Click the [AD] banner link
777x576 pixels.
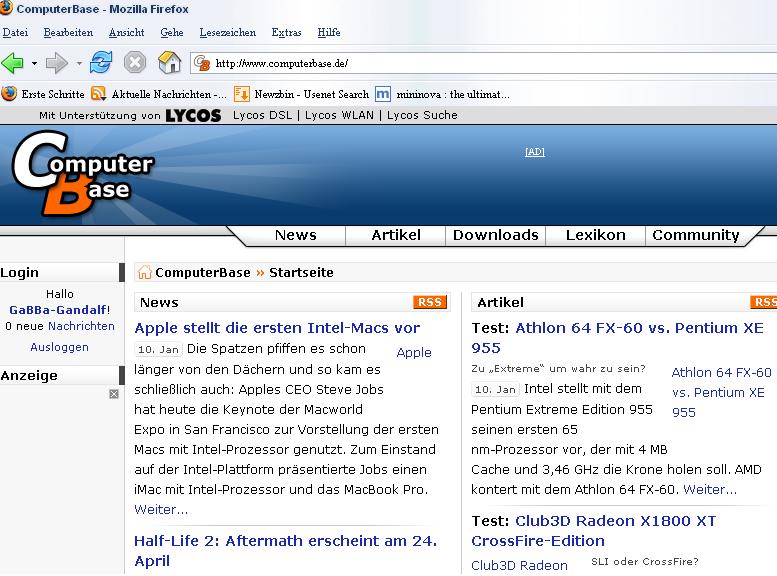click(x=535, y=152)
